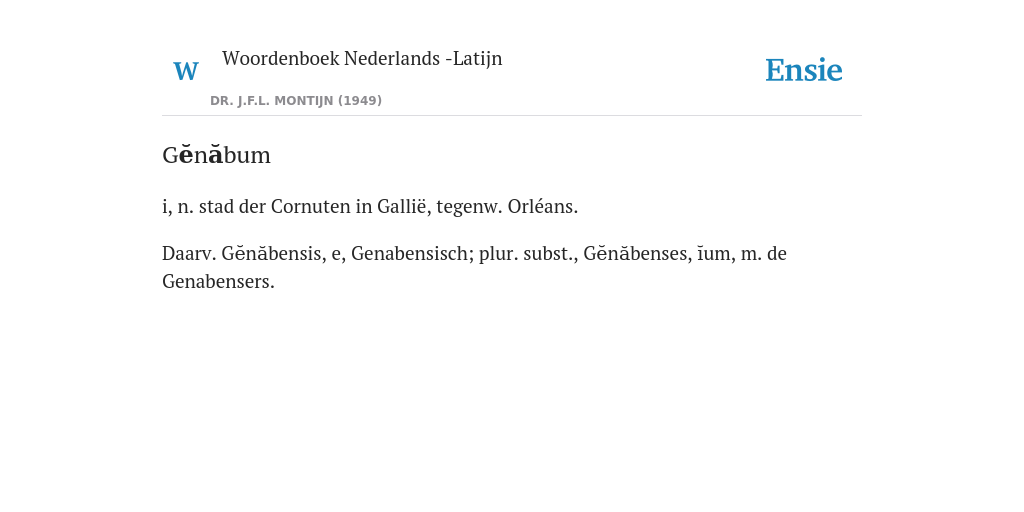Click the word stad in the definition
Screen dimensions: 1024x512
pyautogui.click(x=216, y=207)
